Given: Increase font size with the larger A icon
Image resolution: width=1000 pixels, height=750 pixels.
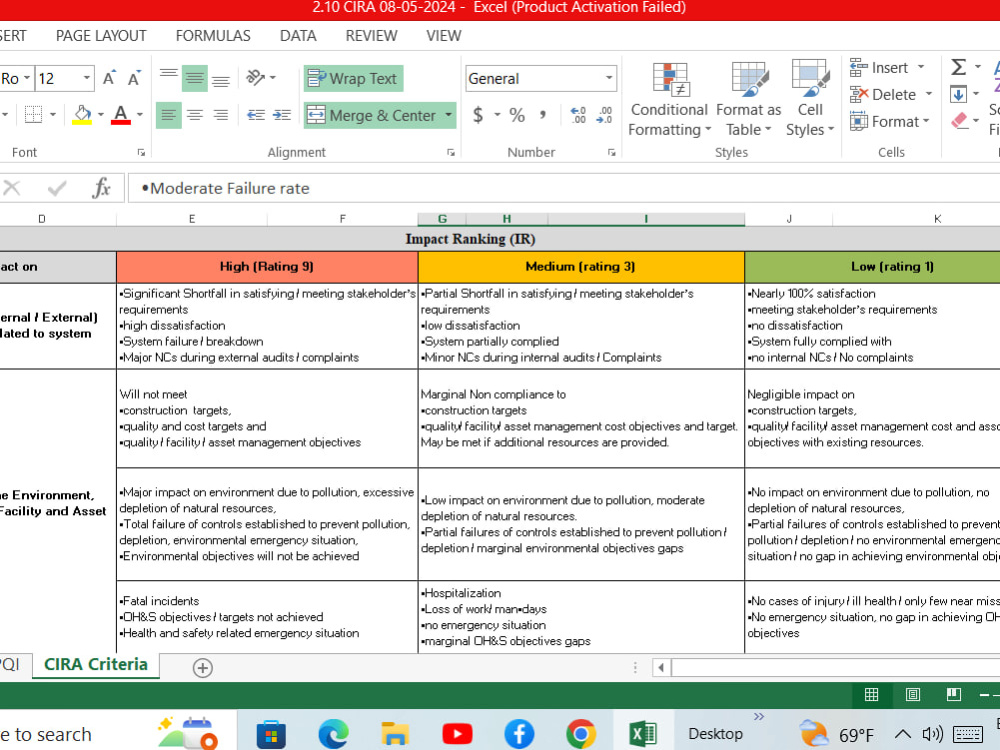Looking at the screenshot, I should tap(109, 78).
